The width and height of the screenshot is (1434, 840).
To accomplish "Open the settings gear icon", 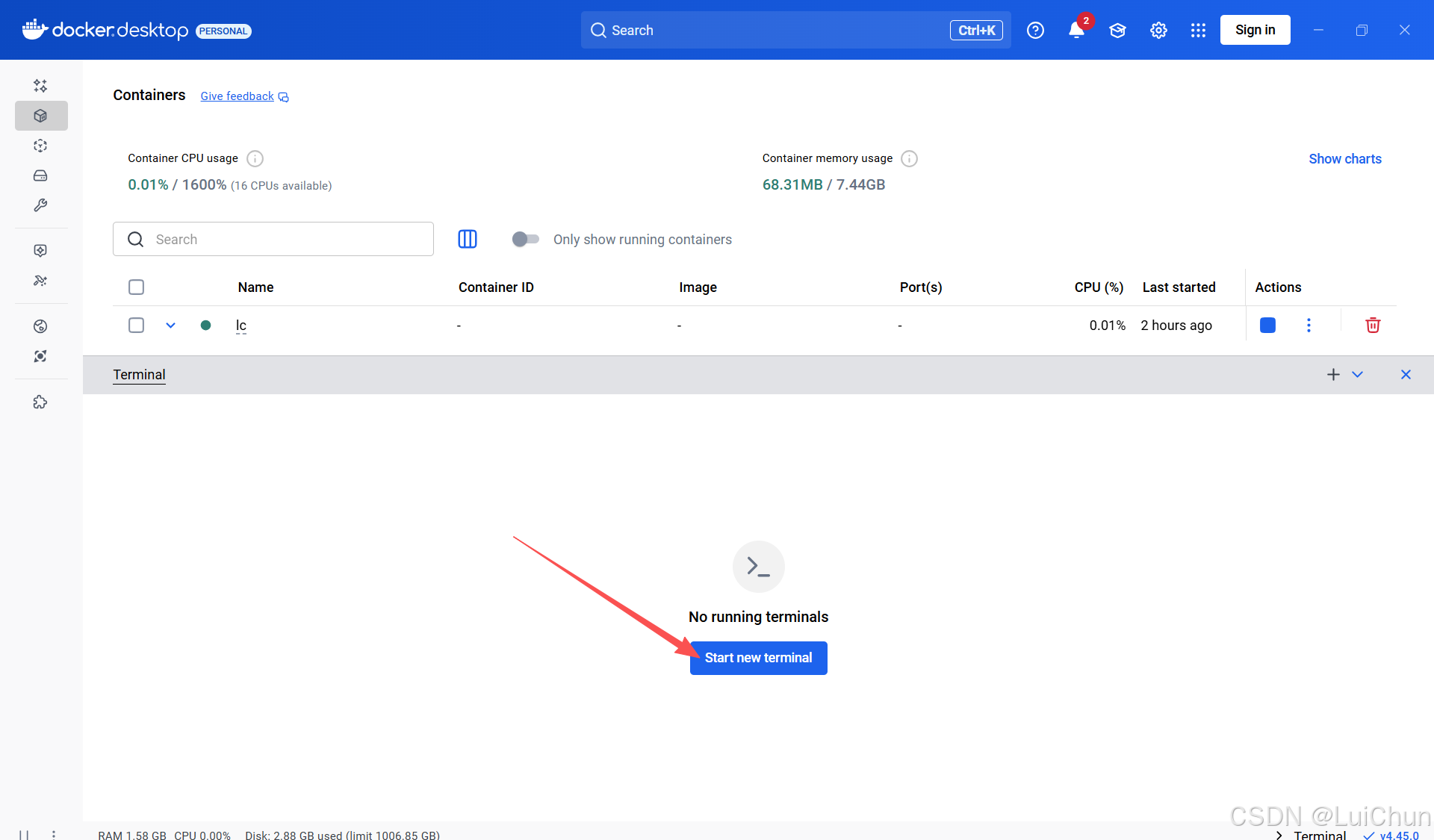I will (1158, 31).
